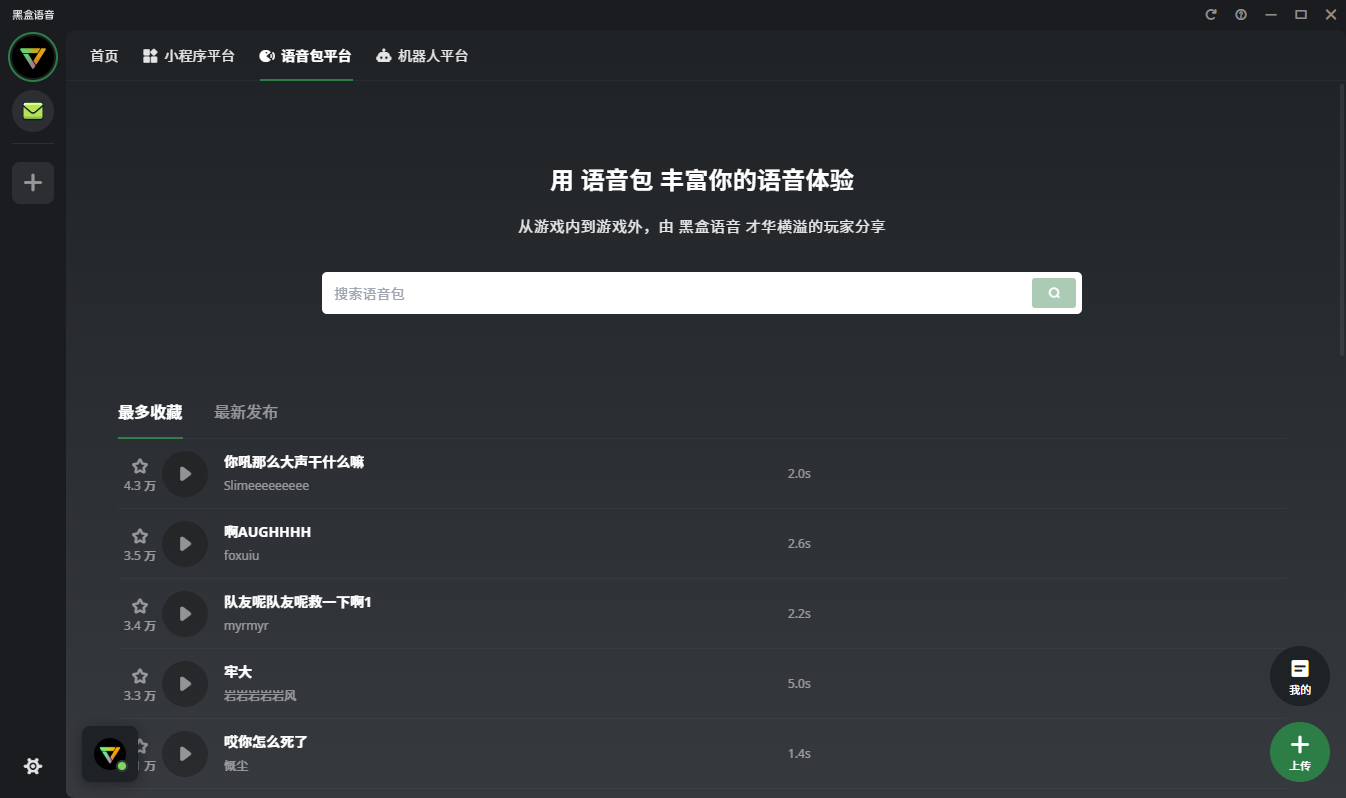The height and width of the screenshot is (798, 1346).
Task: Open the upload page via 上传 button
Action: [1299, 752]
